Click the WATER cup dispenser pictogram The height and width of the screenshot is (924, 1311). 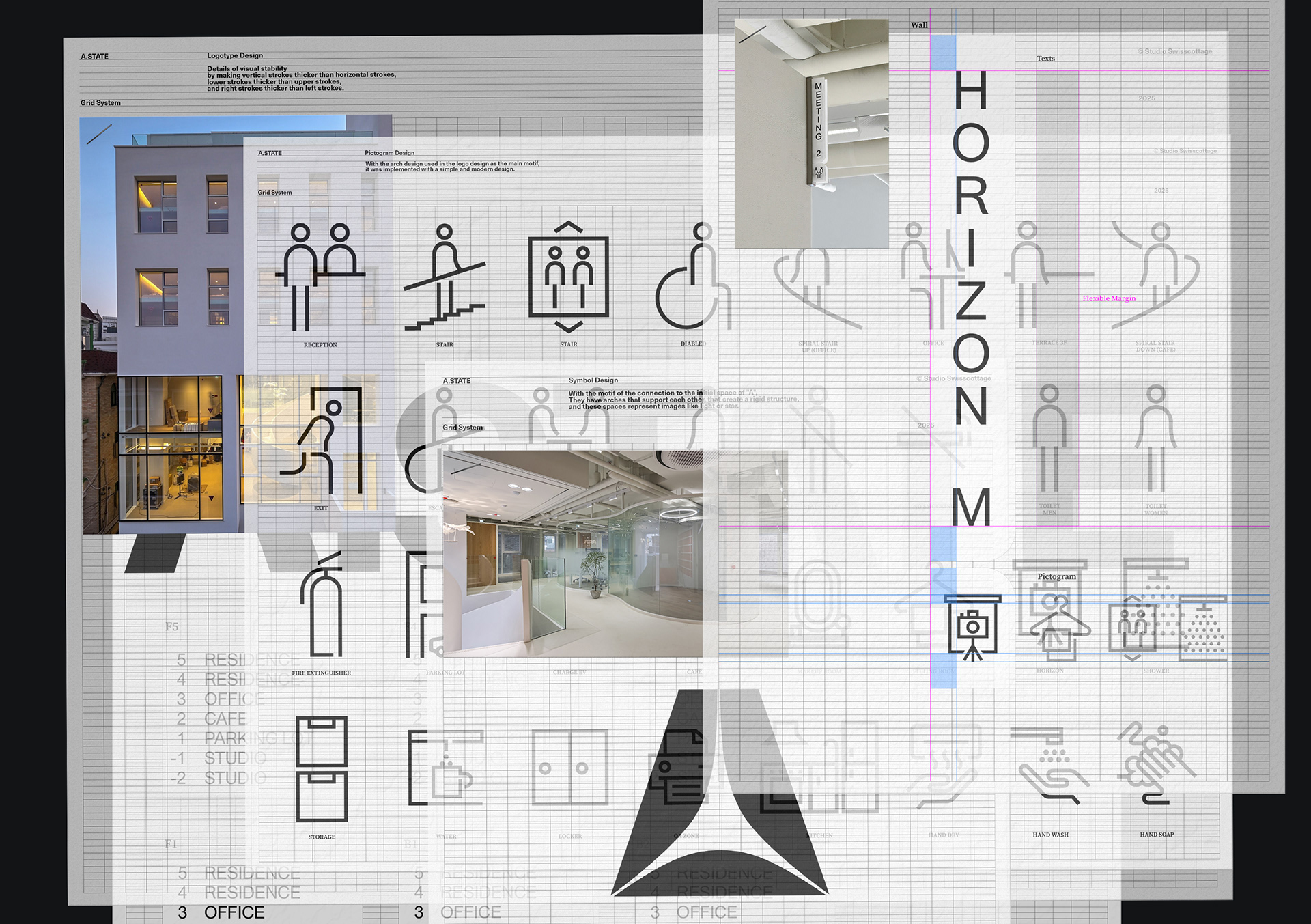point(446,768)
